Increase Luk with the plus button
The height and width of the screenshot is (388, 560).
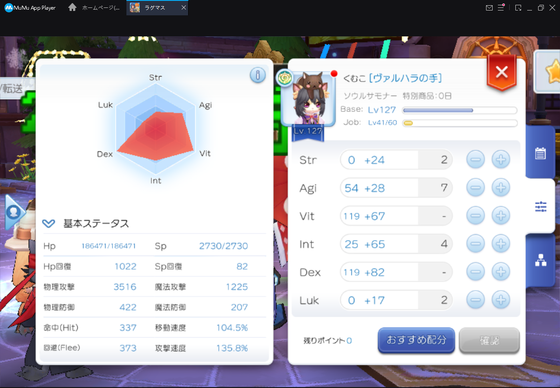click(x=501, y=300)
